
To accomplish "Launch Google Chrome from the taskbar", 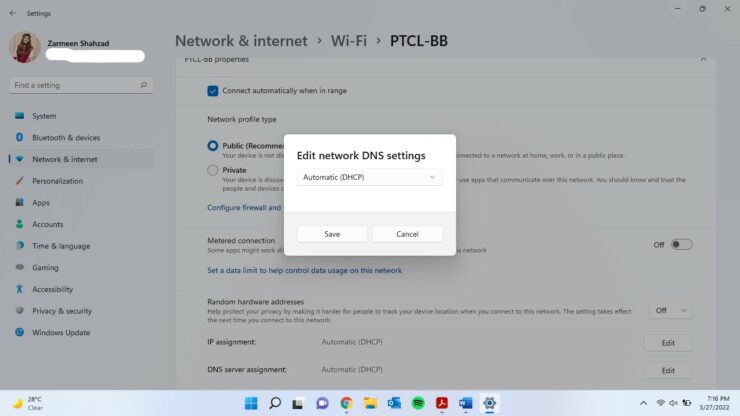I will (x=346, y=403).
